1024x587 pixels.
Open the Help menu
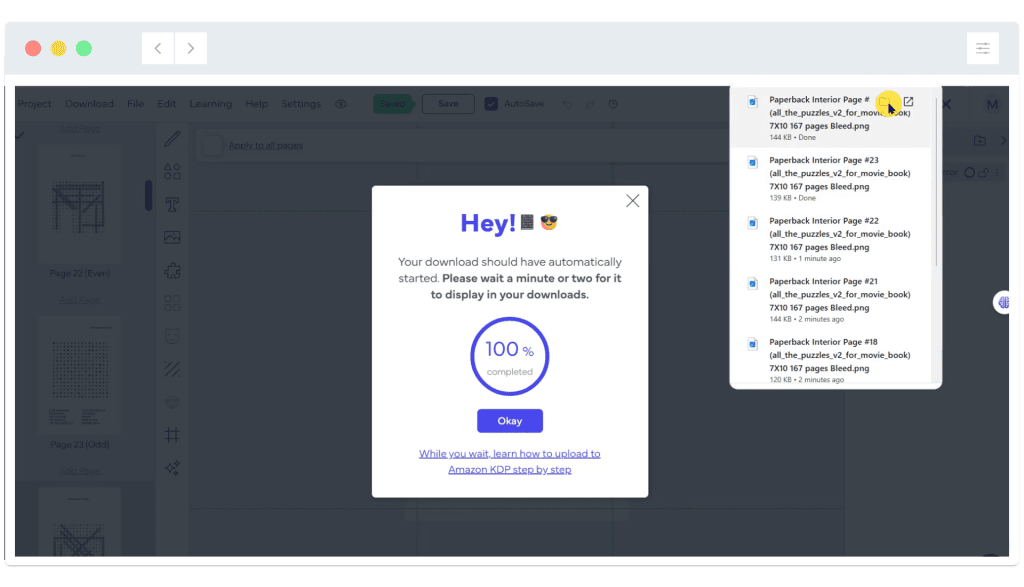tap(257, 104)
